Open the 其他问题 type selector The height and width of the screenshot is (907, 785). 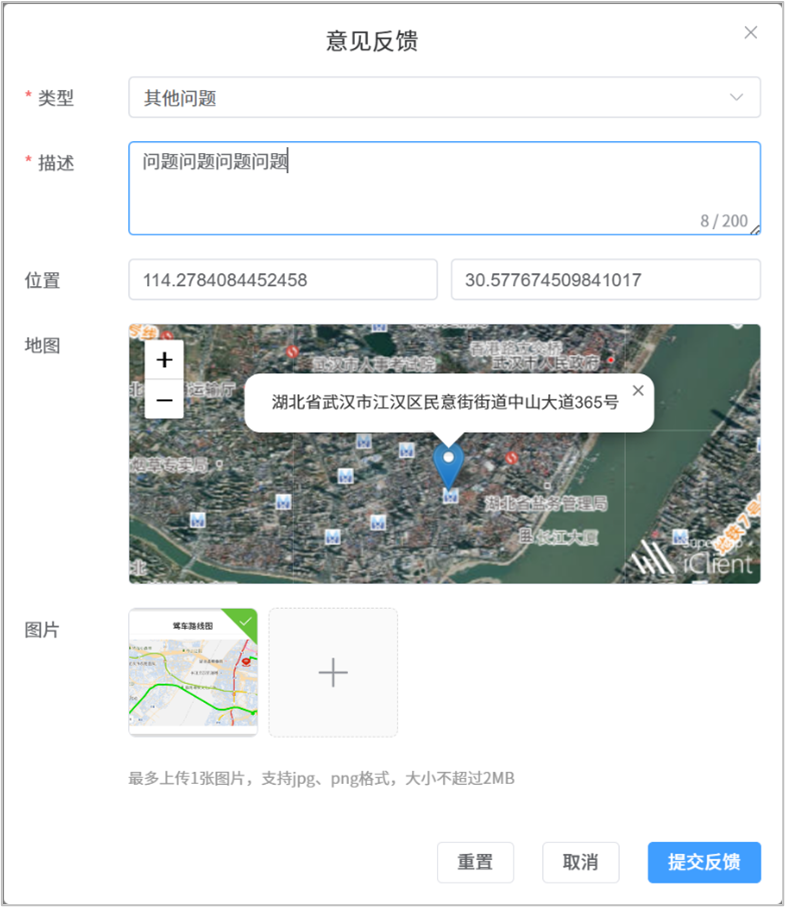pyautogui.click(x=430, y=98)
